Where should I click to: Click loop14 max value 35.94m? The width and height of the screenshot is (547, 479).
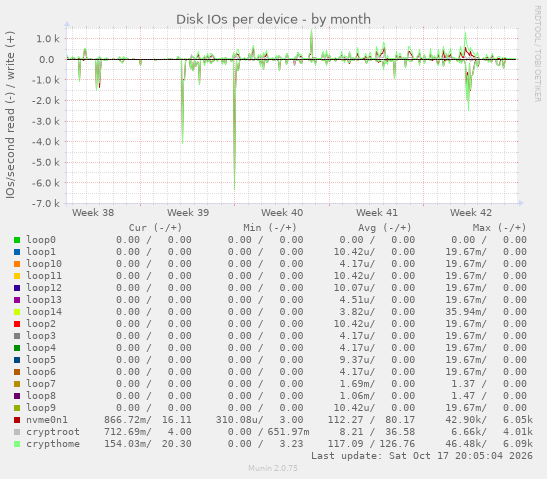[x=466, y=312]
